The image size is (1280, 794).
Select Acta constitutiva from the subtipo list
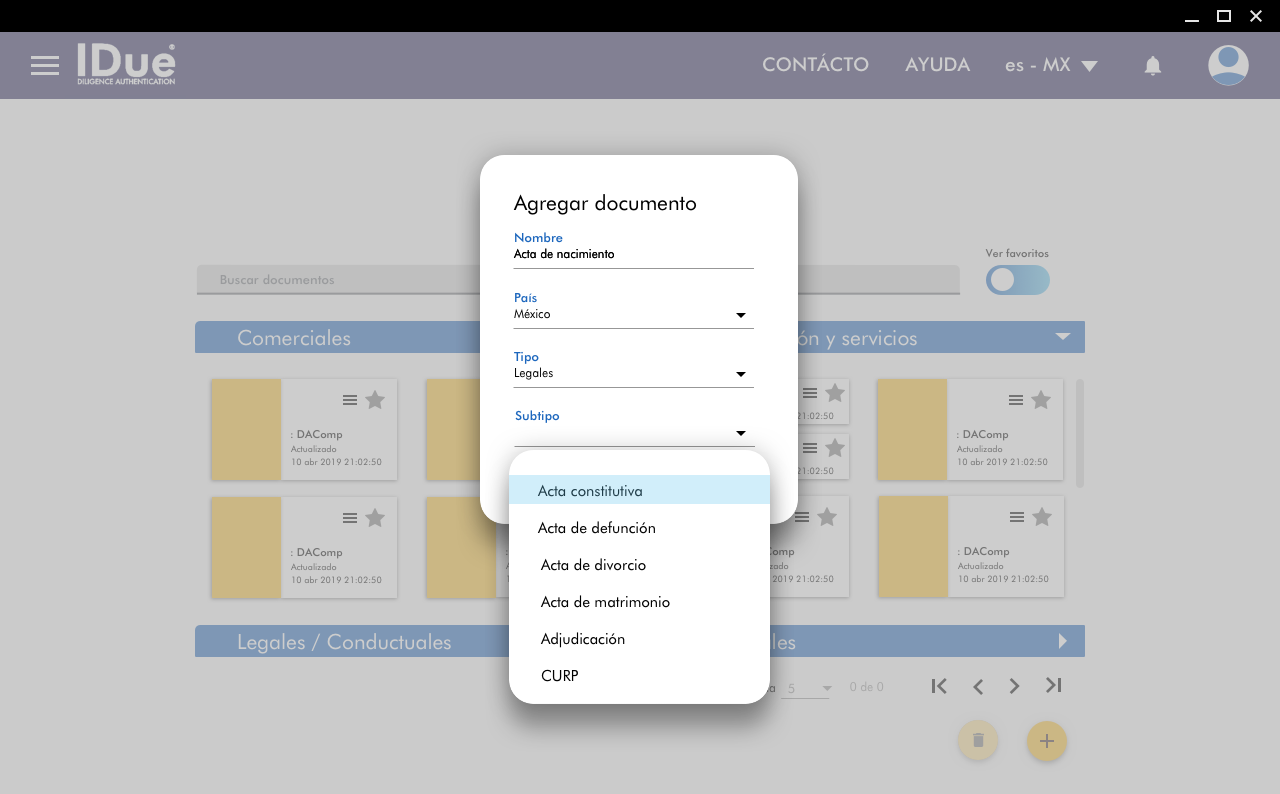click(x=590, y=491)
